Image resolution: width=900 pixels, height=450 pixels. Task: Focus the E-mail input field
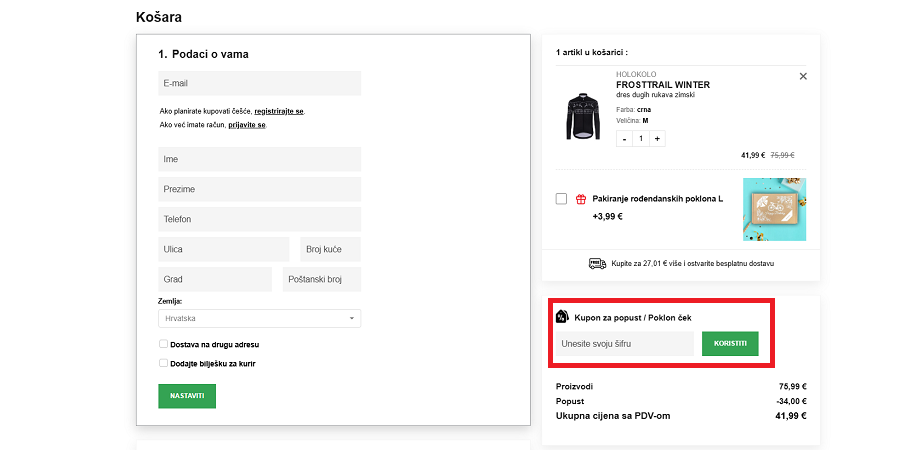[259, 84]
